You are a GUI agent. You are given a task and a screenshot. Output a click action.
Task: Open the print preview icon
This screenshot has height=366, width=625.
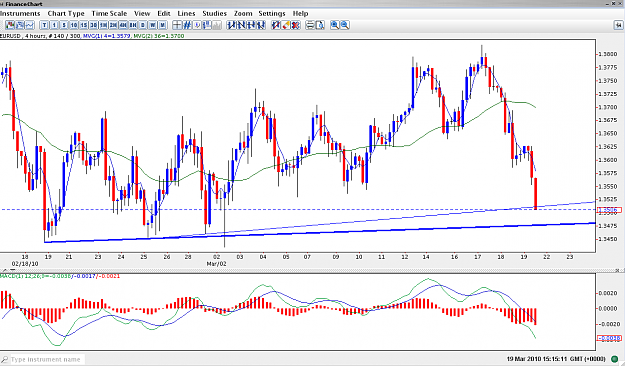(x=320, y=25)
